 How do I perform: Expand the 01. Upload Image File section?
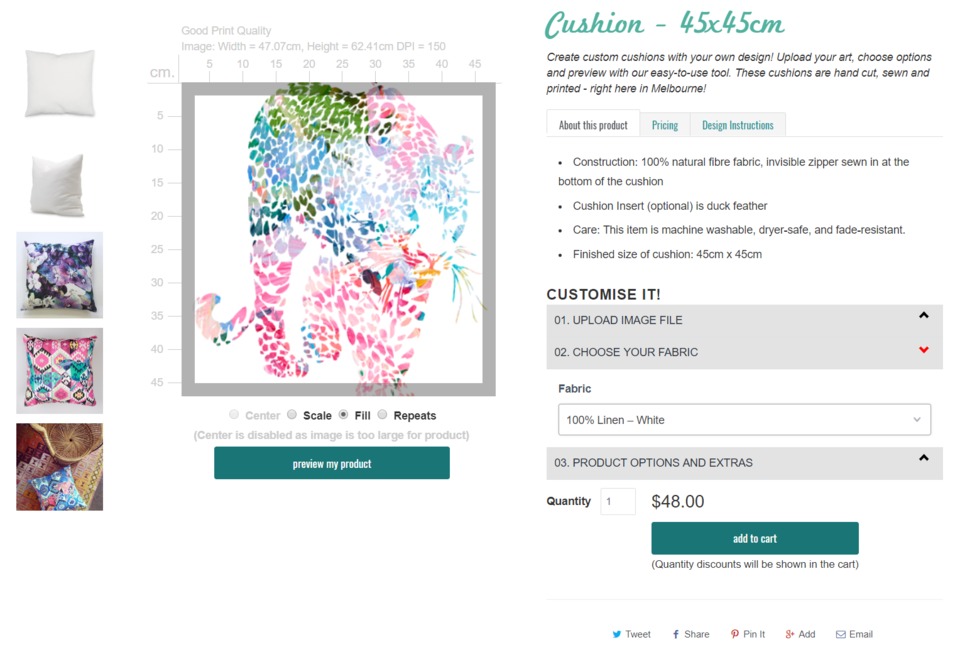744,320
